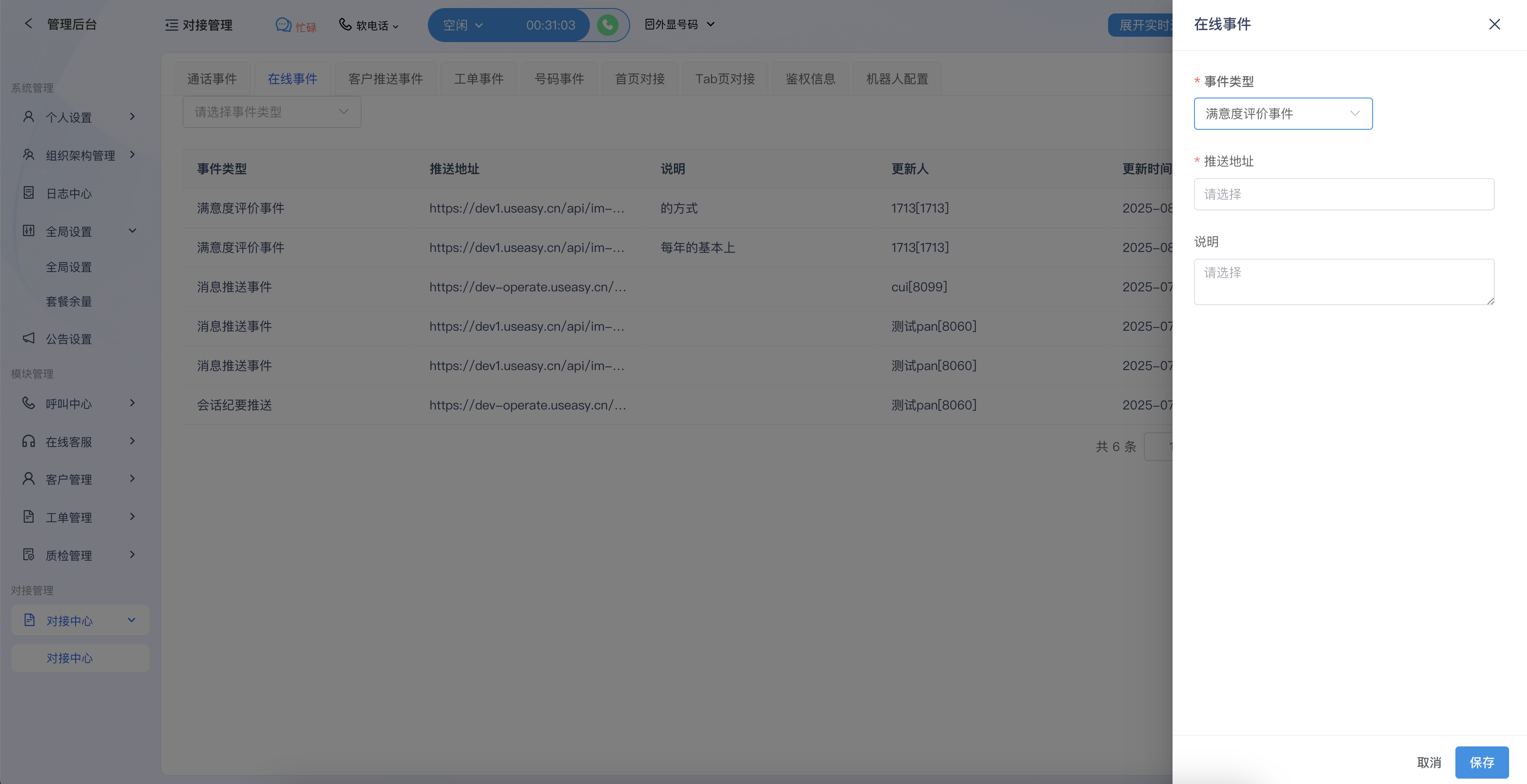1527x784 pixels.
Task: Open the 请选择事件类型 filter dropdown
Action: click(x=272, y=111)
